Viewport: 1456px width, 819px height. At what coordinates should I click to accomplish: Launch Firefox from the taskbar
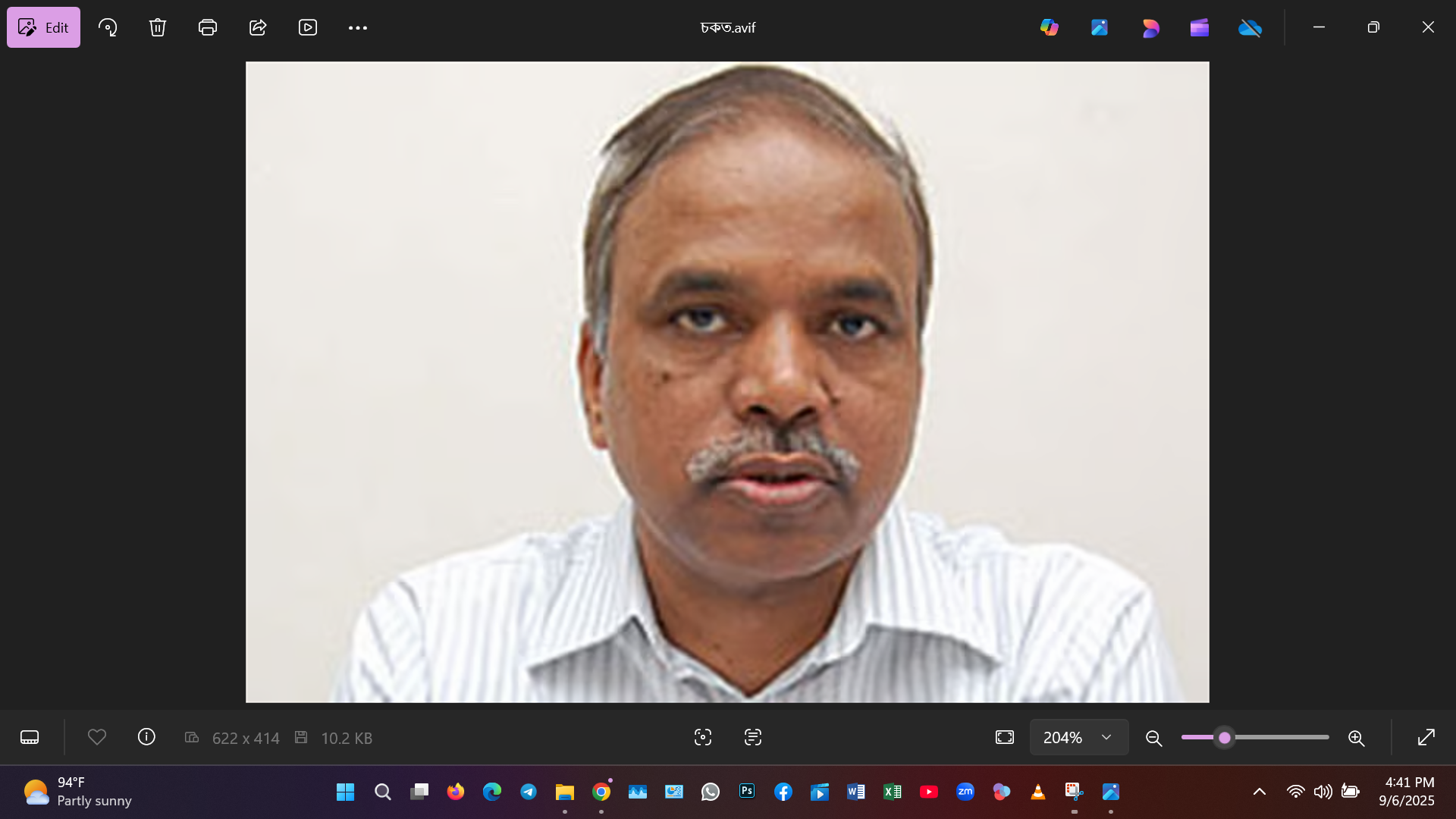455,792
